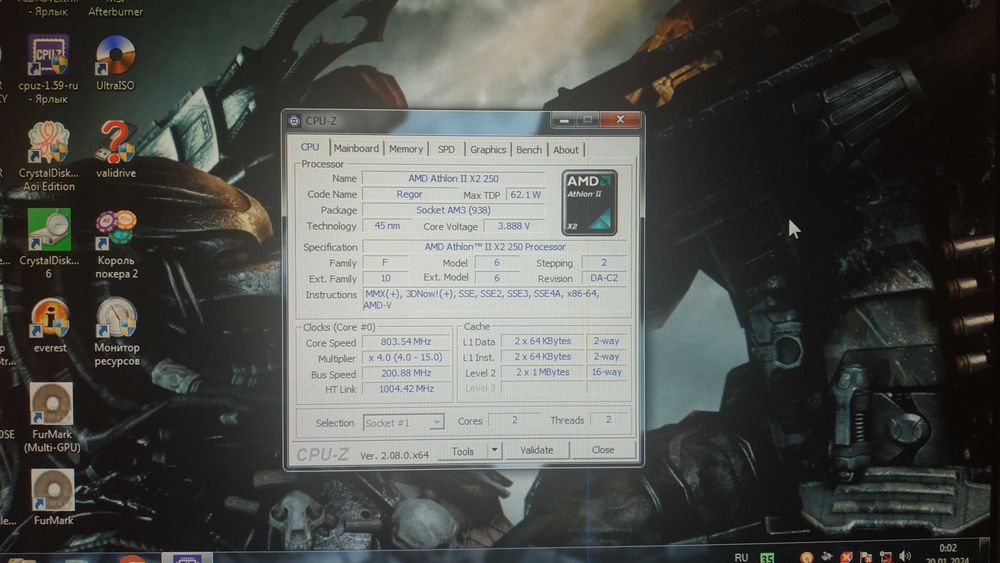
Task: Click the Close button in CPU-Z
Action: 603,450
